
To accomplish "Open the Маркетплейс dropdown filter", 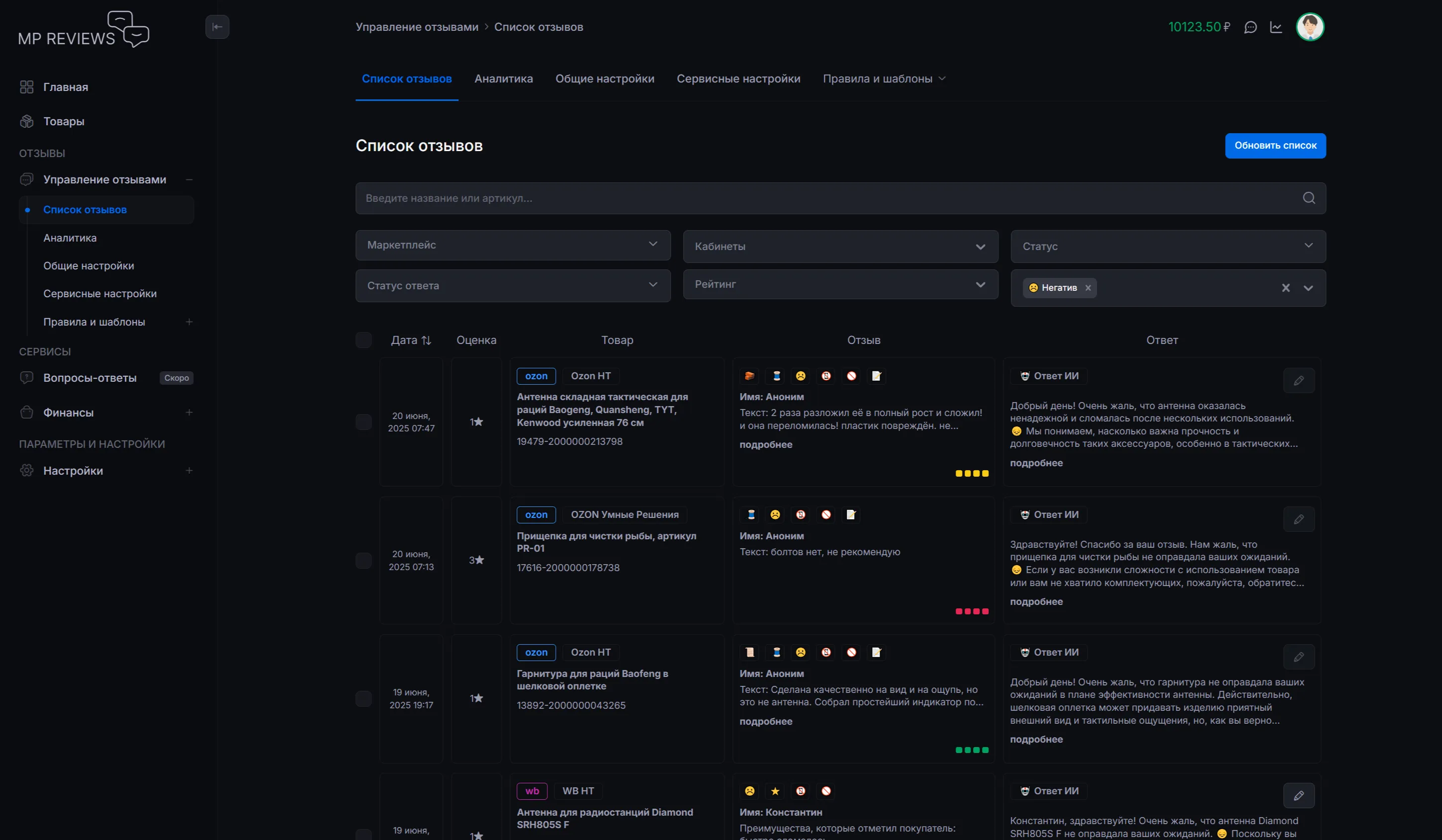I will click(512, 246).
